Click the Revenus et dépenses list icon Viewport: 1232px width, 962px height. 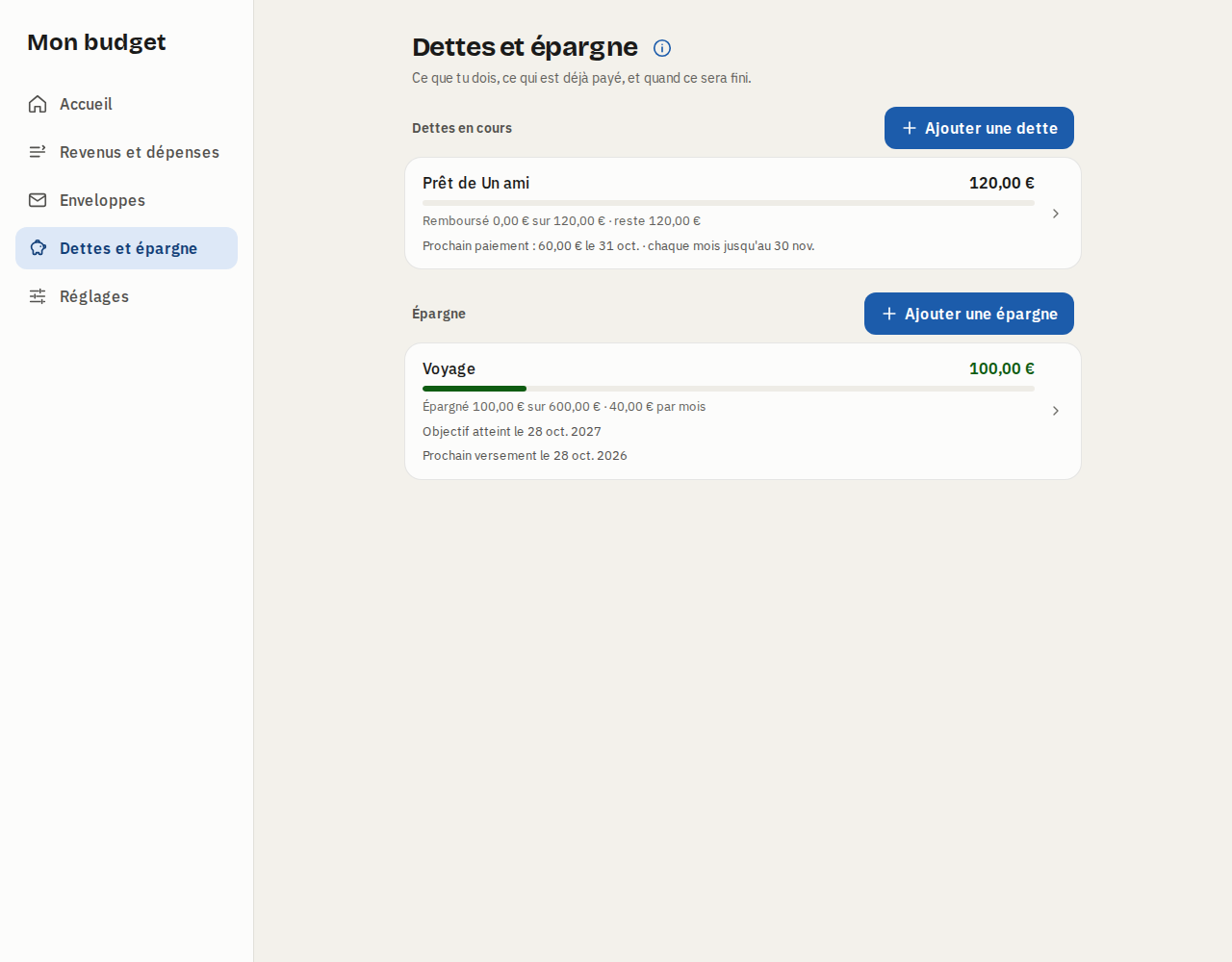(x=38, y=152)
